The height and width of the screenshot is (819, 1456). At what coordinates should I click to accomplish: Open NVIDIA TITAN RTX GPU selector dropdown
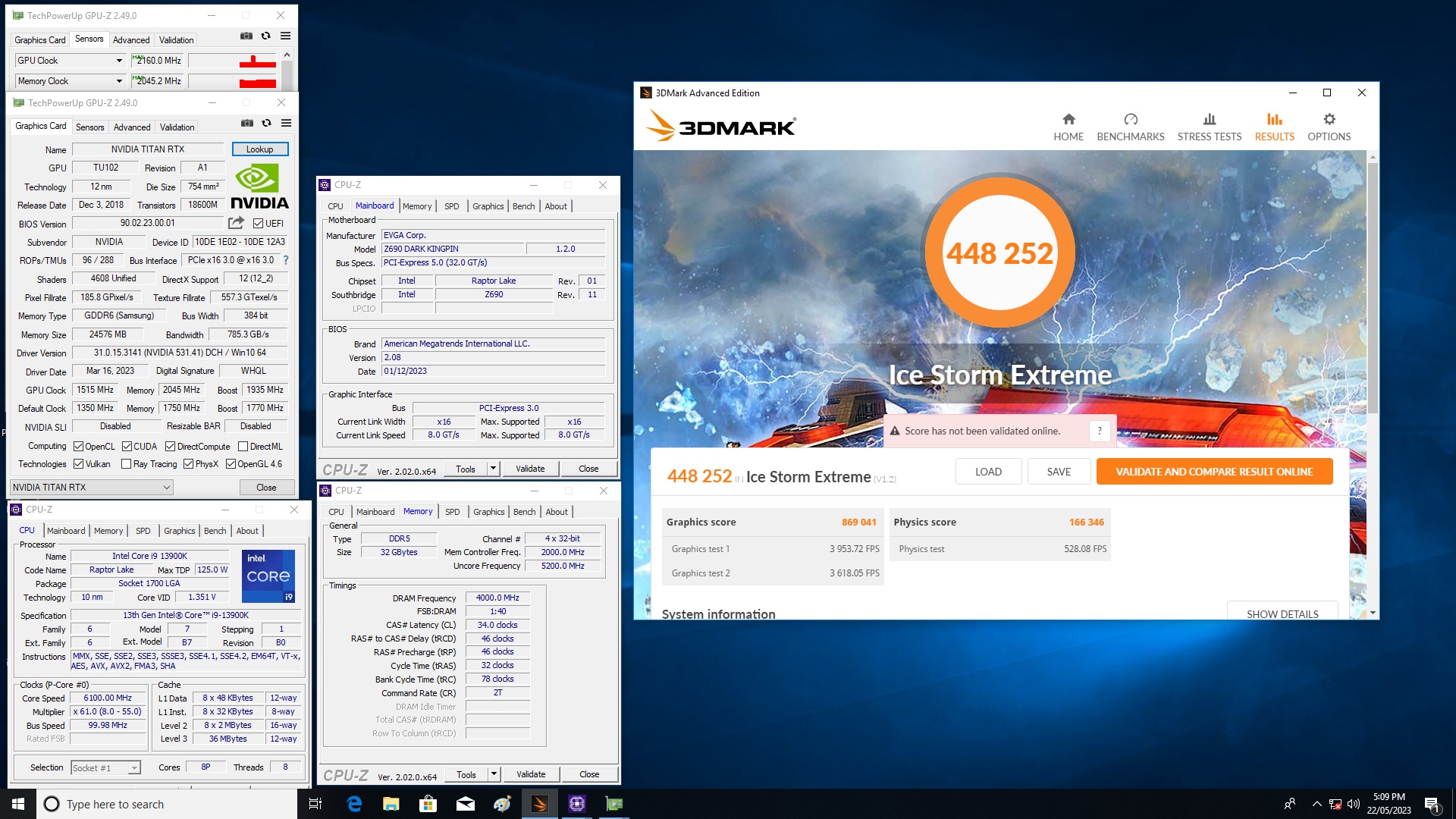tap(92, 488)
